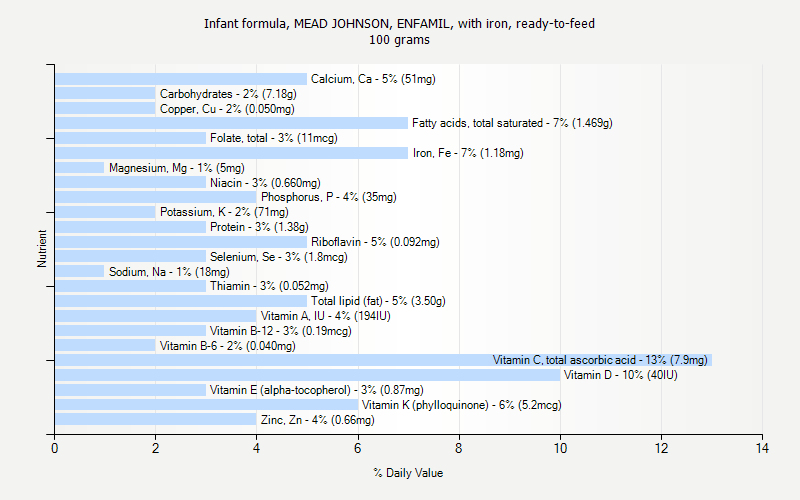This screenshot has width=800, height=500.
Task: Click the blue bar for Phosphorus, P
Action: [156, 197]
